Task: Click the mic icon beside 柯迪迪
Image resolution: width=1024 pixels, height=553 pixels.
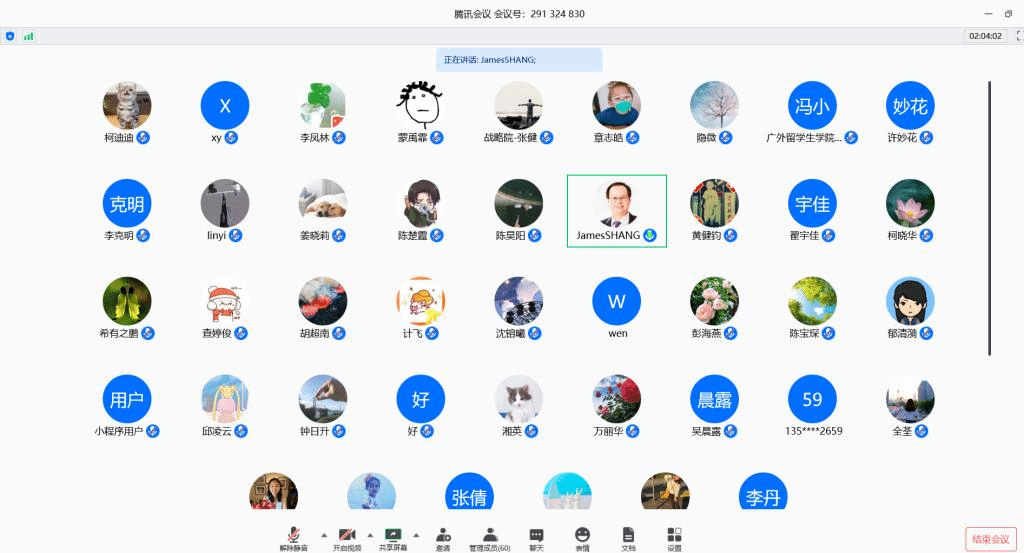Action: tap(143, 137)
